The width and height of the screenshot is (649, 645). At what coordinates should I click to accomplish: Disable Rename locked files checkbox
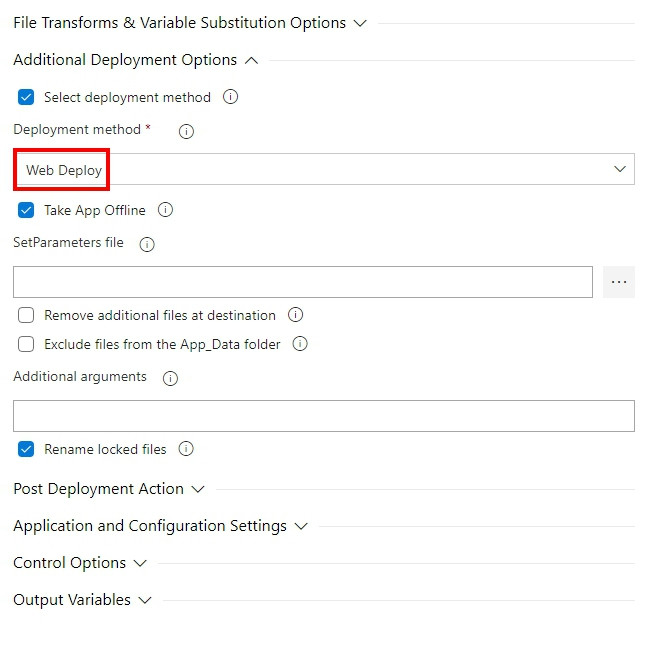coord(26,449)
